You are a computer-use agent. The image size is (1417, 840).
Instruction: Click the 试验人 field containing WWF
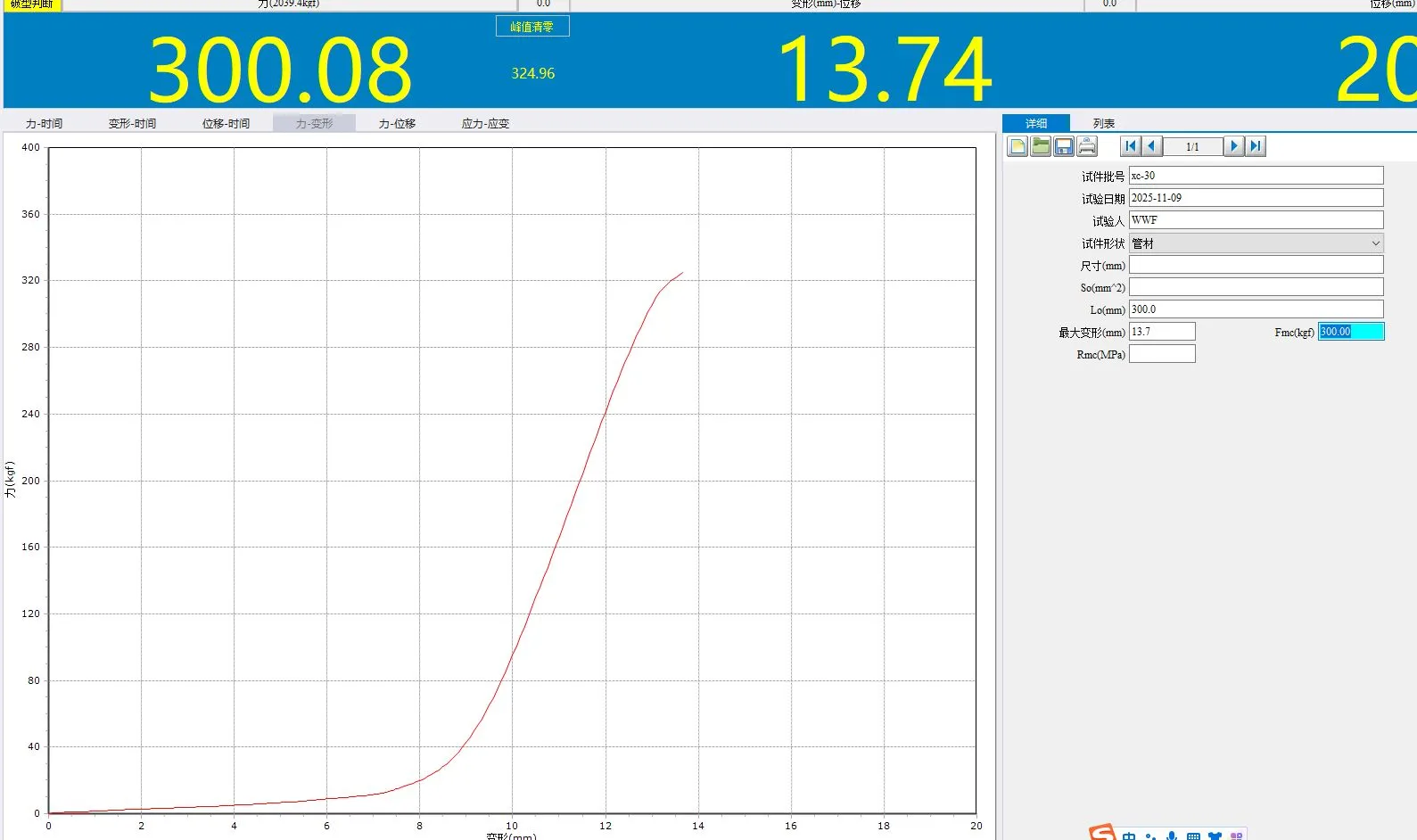1256,220
